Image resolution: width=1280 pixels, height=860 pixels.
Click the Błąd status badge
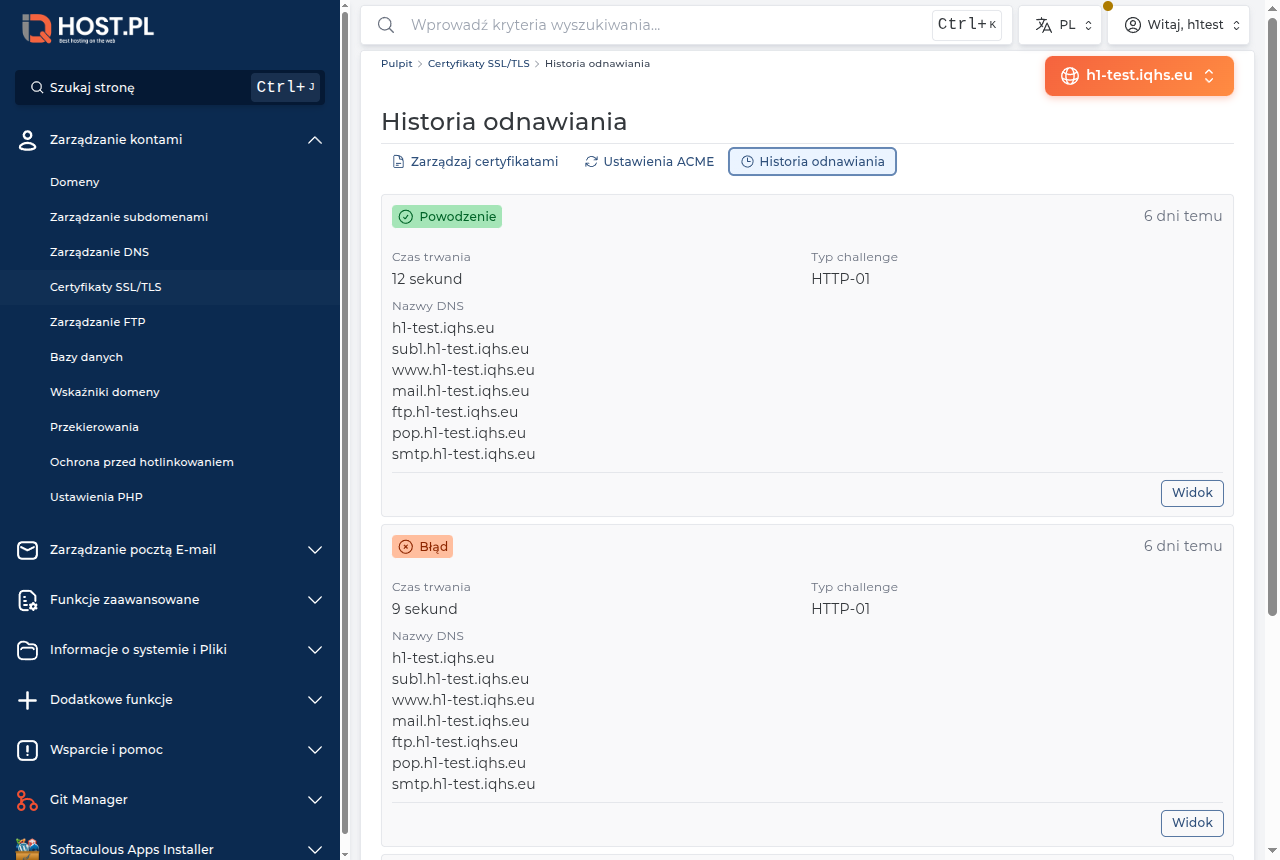(422, 547)
